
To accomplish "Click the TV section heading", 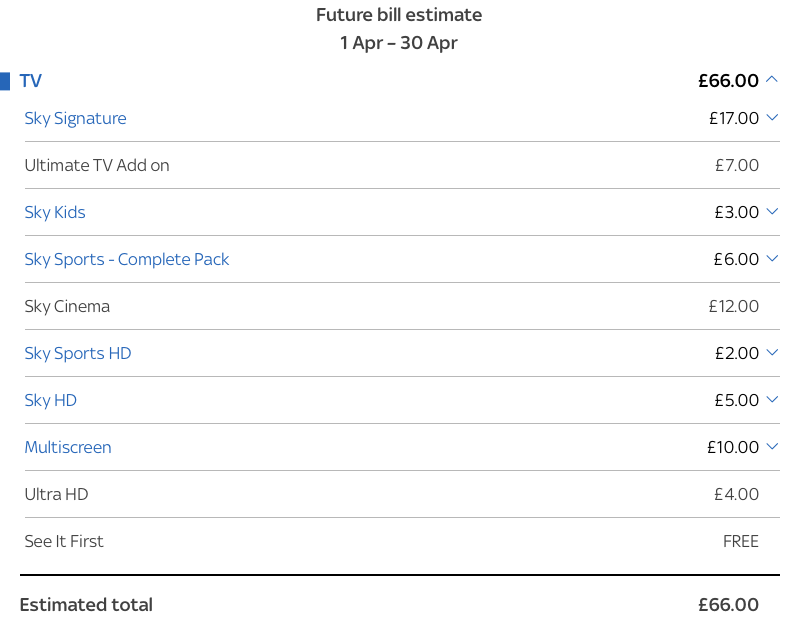I will 31,81.
